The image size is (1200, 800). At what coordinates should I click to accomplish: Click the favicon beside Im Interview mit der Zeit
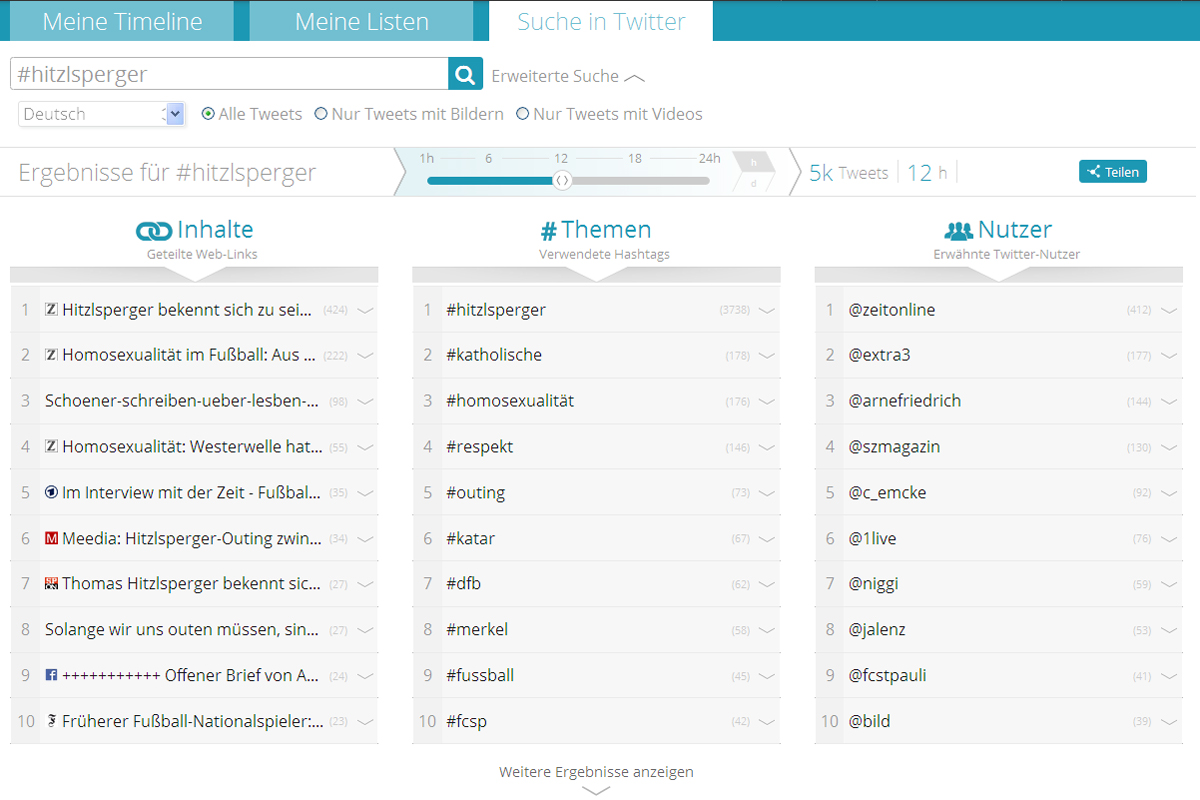point(52,493)
